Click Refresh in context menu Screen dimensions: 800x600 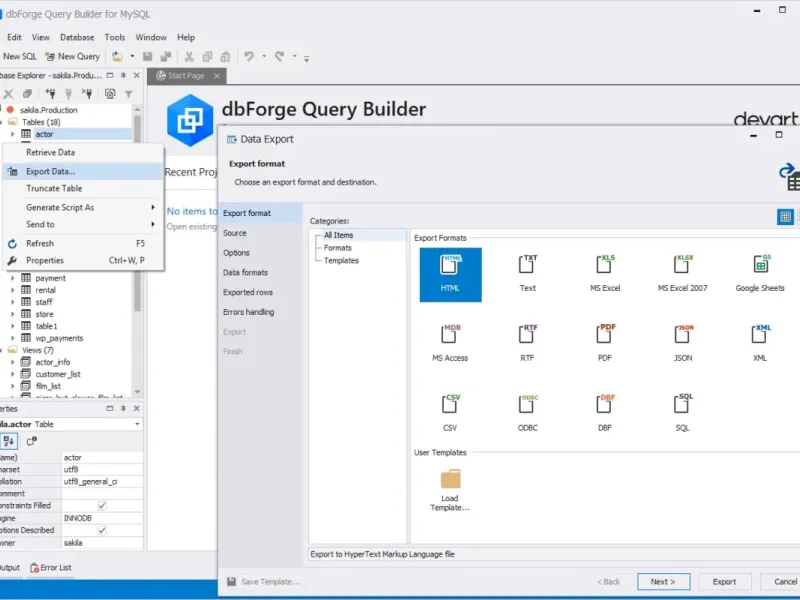pos(84,243)
